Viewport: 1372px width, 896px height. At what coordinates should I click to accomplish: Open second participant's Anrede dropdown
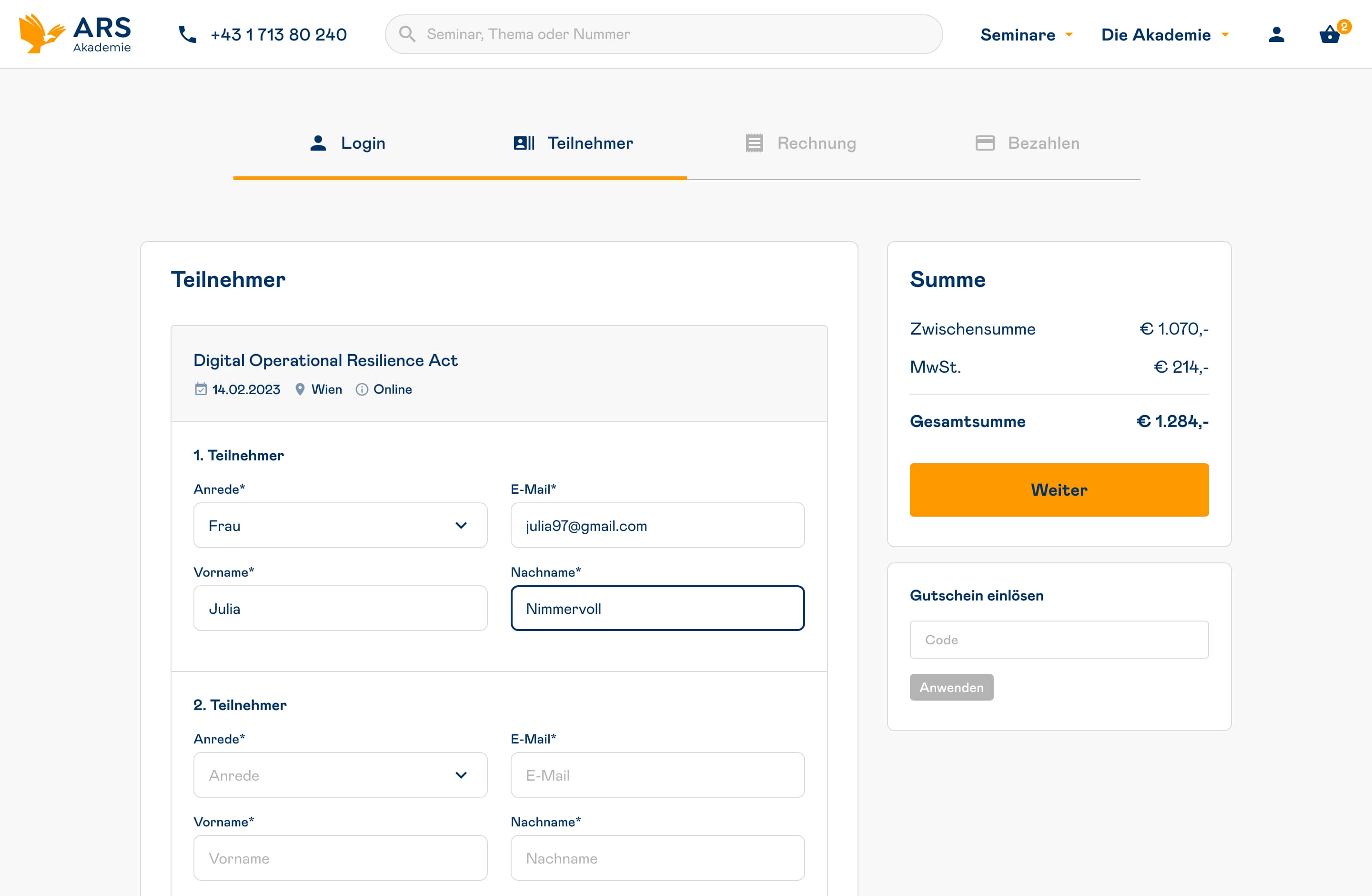(340, 775)
